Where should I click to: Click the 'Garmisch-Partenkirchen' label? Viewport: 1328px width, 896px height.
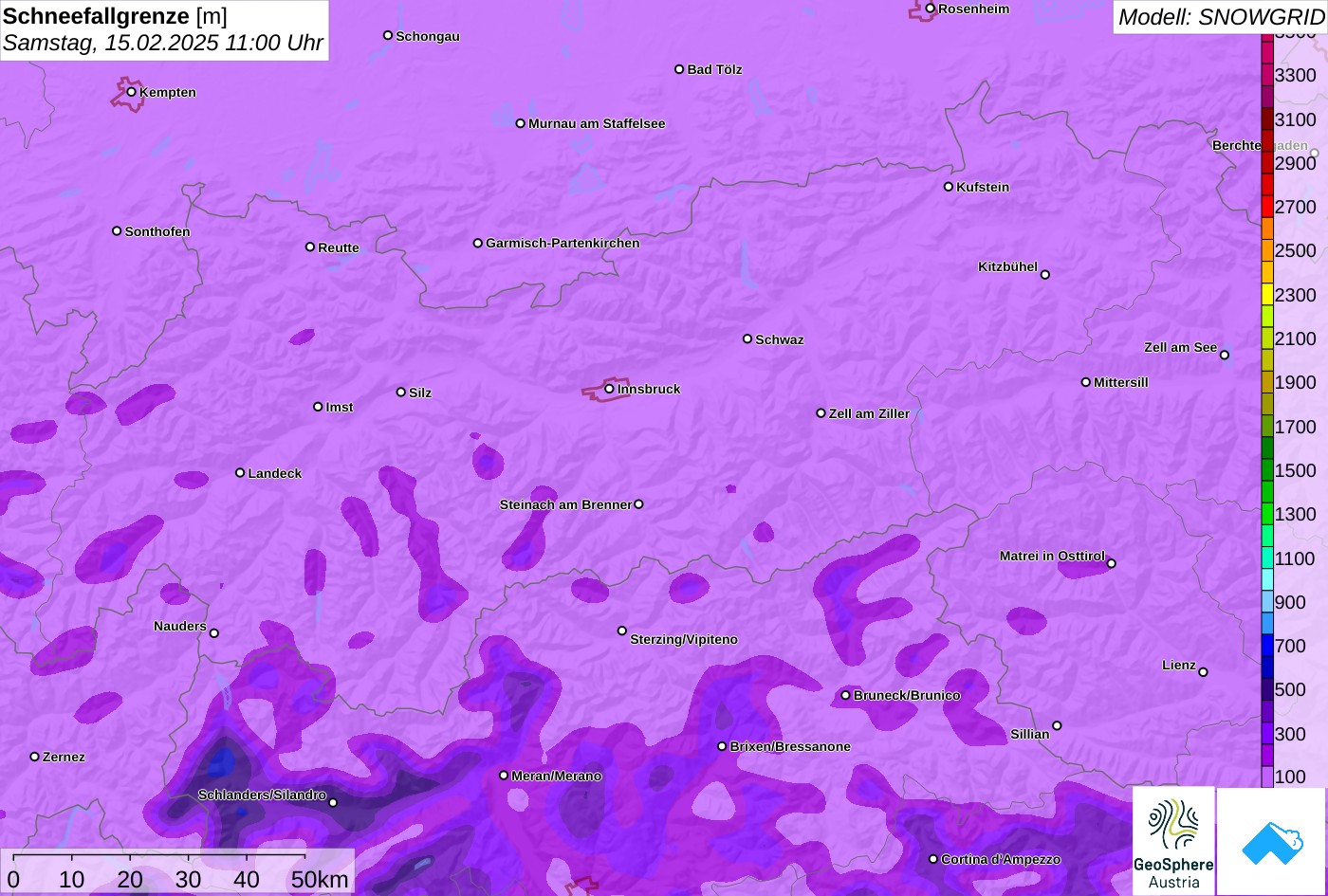[x=563, y=243]
